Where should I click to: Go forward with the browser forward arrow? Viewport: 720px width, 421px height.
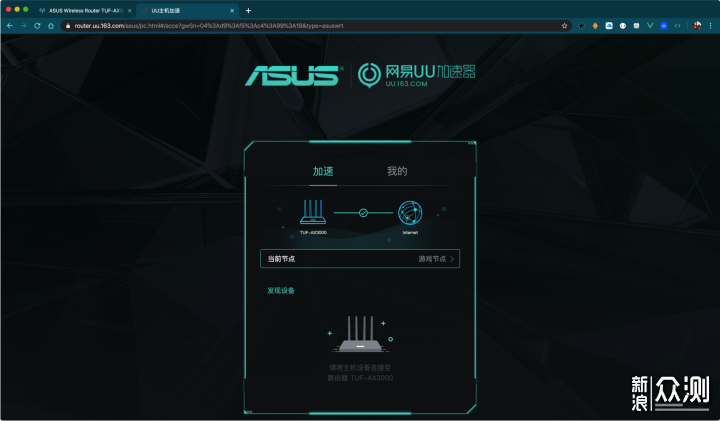[23, 26]
